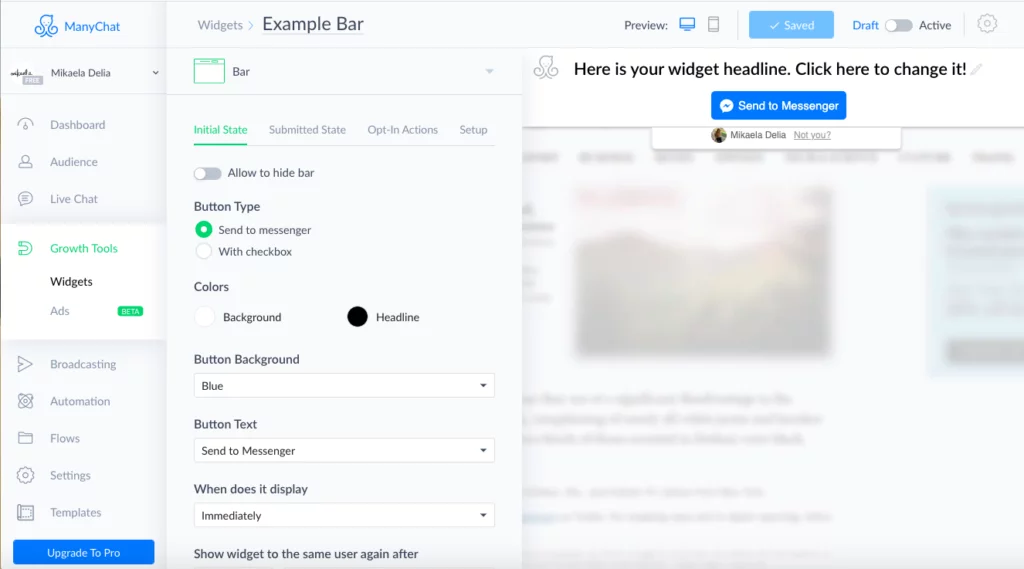The width and height of the screenshot is (1024, 569).
Task: Open the Flows folder icon
Action: coord(25,438)
